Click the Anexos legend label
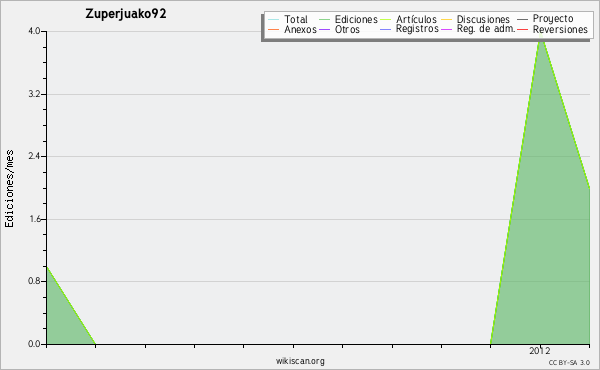The image size is (600, 370). click(300, 29)
